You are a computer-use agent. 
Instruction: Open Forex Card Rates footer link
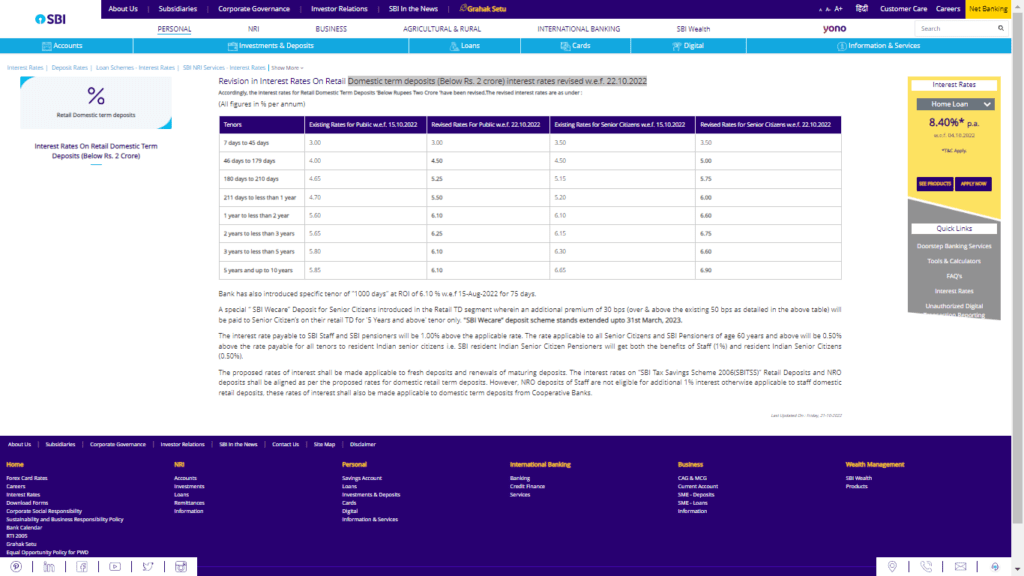27,478
